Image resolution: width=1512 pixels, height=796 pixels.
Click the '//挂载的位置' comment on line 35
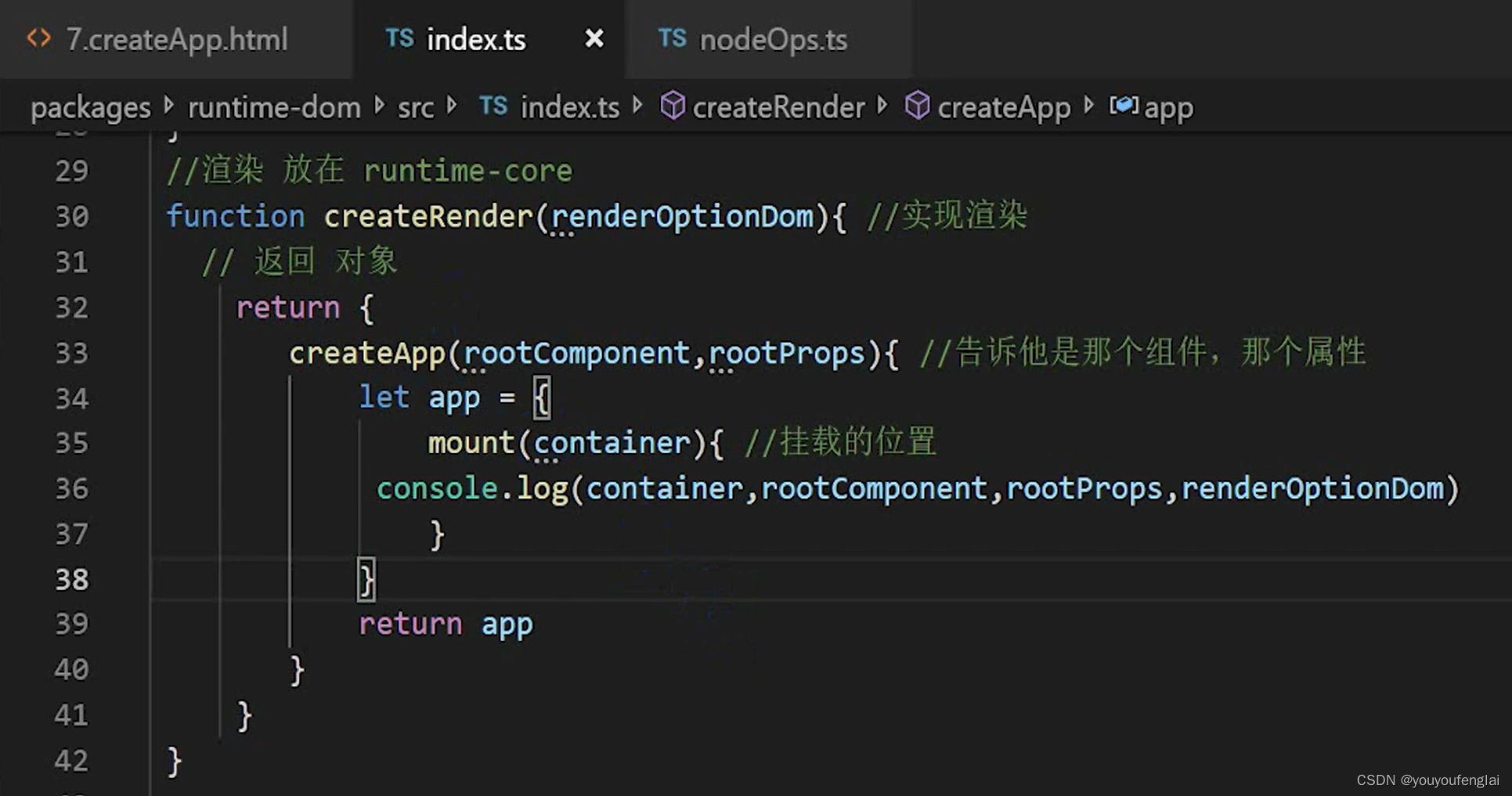[840, 441]
